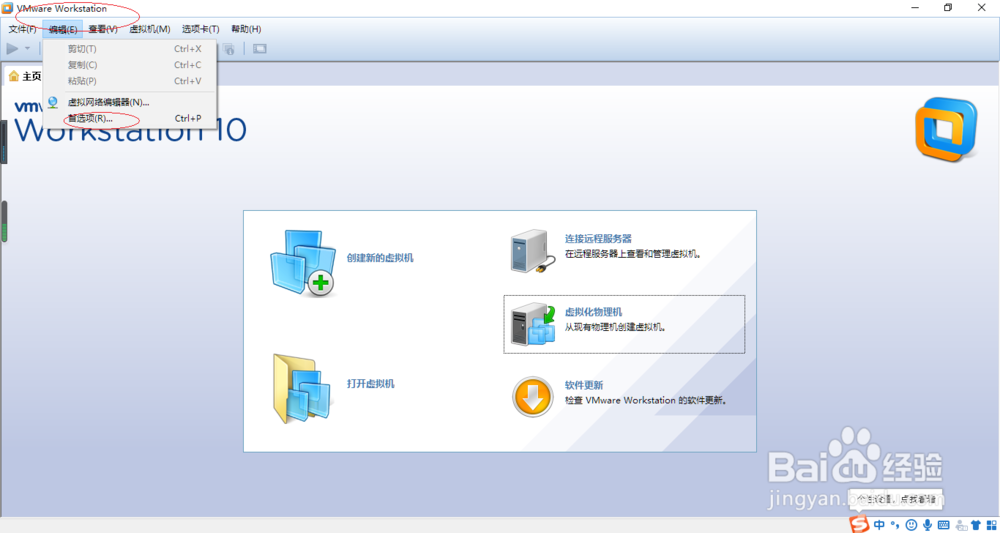Select 首选项(R)... in the edit menu
The image size is (1000, 533).
[131, 119]
